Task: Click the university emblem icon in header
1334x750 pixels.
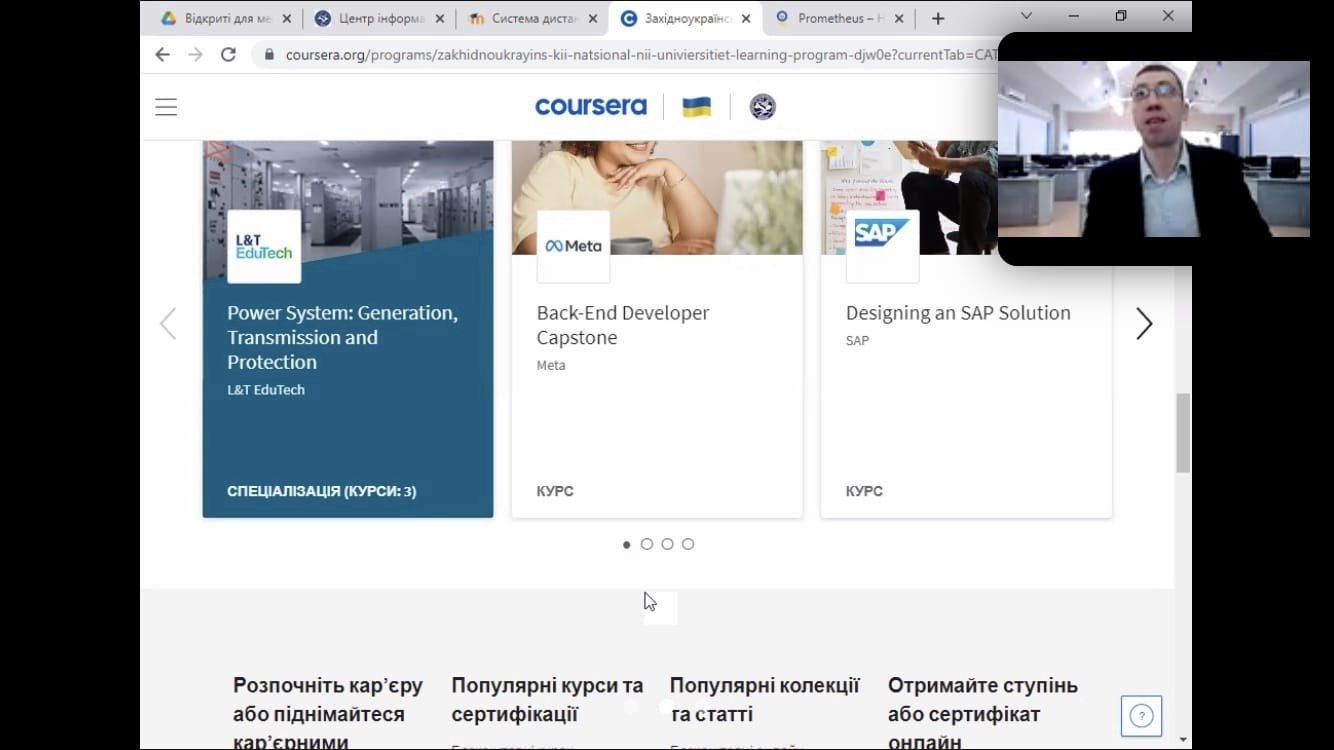Action: [x=762, y=107]
